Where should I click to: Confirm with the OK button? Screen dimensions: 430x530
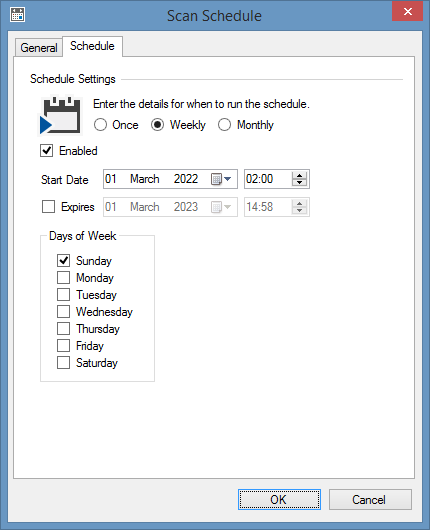pyautogui.click(x=279, y=499)
